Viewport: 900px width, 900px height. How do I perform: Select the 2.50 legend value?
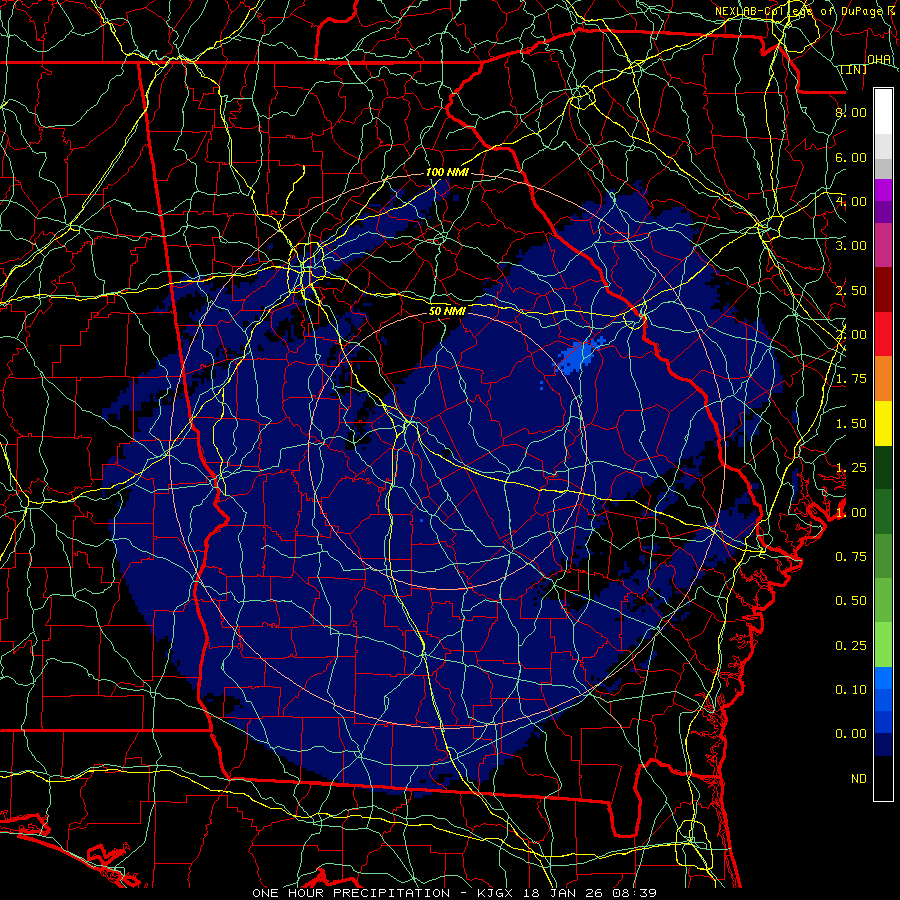tap(851, 290)
